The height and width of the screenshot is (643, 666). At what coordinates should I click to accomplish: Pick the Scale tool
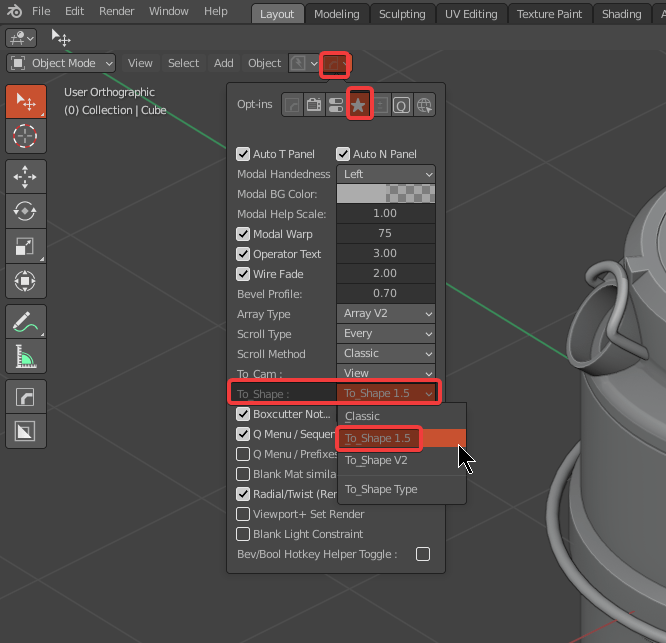(x=25, y=246)
